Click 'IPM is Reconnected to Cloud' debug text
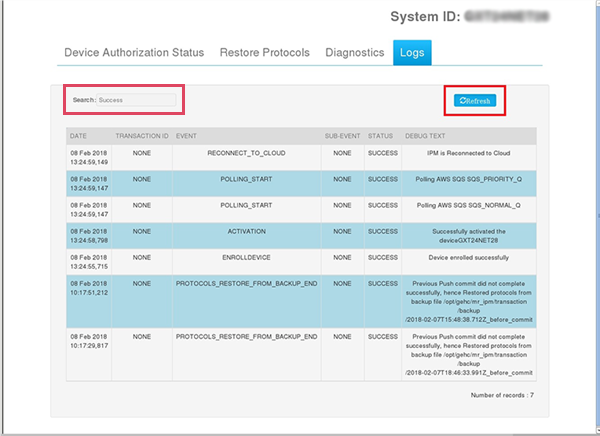 [468, 153]
